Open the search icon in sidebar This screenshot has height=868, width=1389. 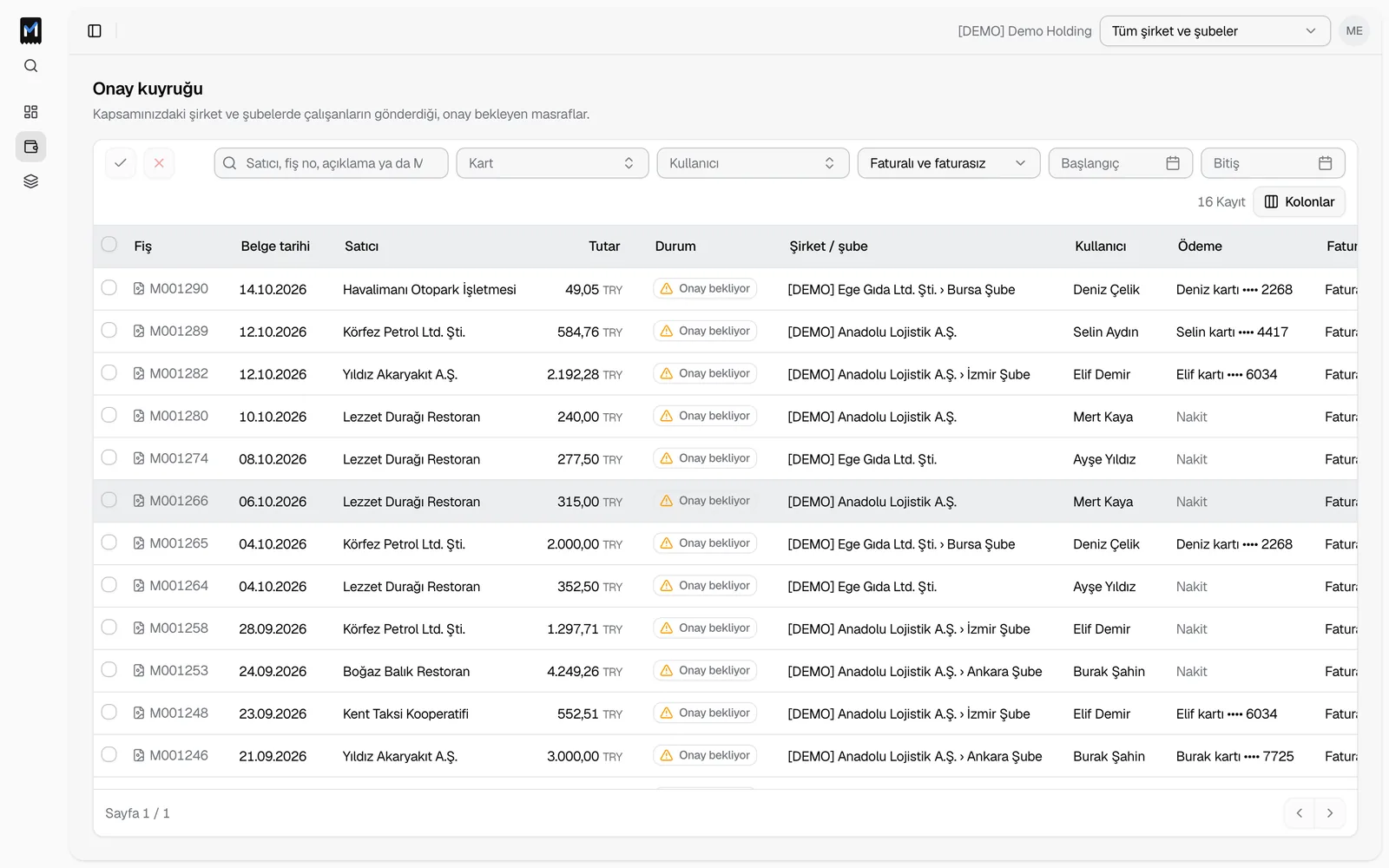(x=30, y=66)
